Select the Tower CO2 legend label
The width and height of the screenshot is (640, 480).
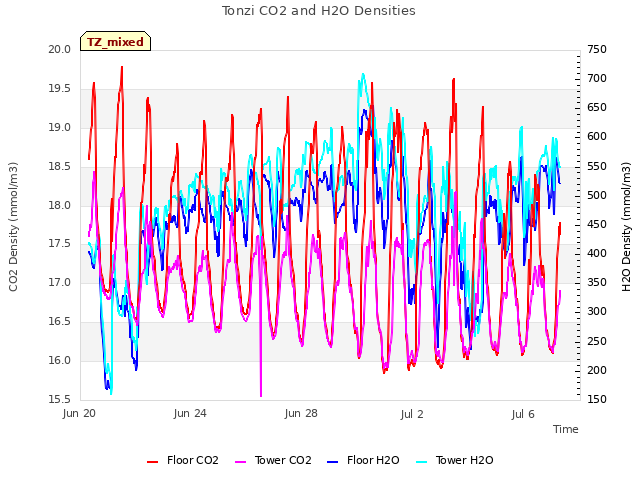coord(283,460)
